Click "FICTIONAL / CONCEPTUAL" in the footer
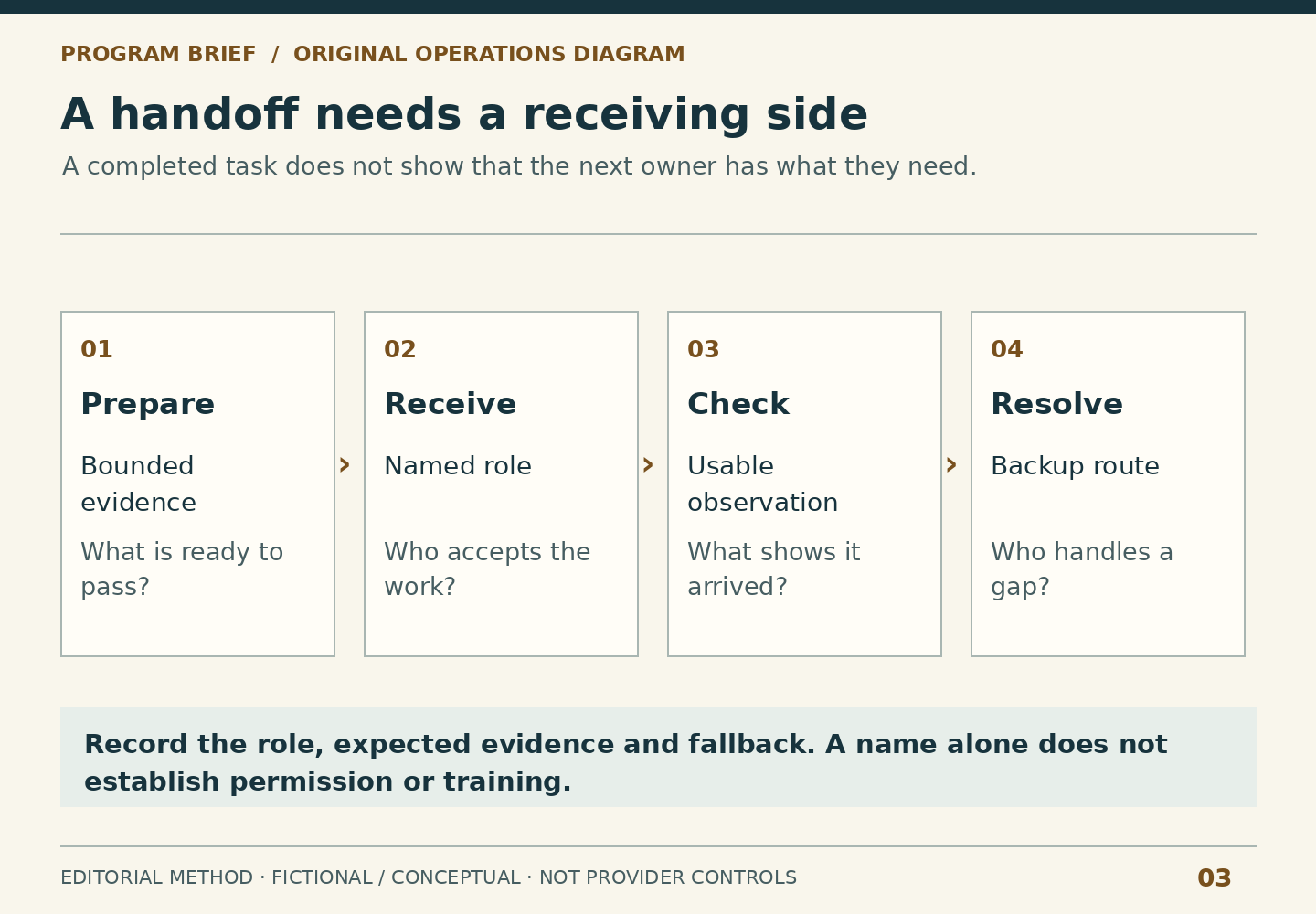This screenshot has height=914, width=1316. tap(396, 878)
